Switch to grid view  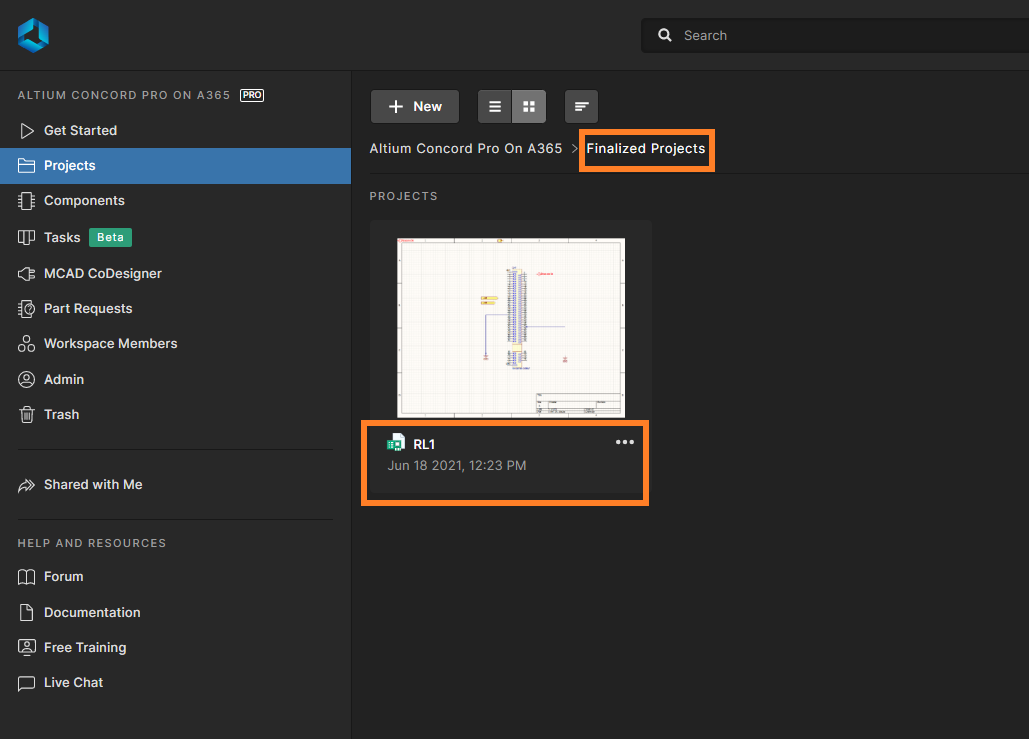(x=528, y=106)
